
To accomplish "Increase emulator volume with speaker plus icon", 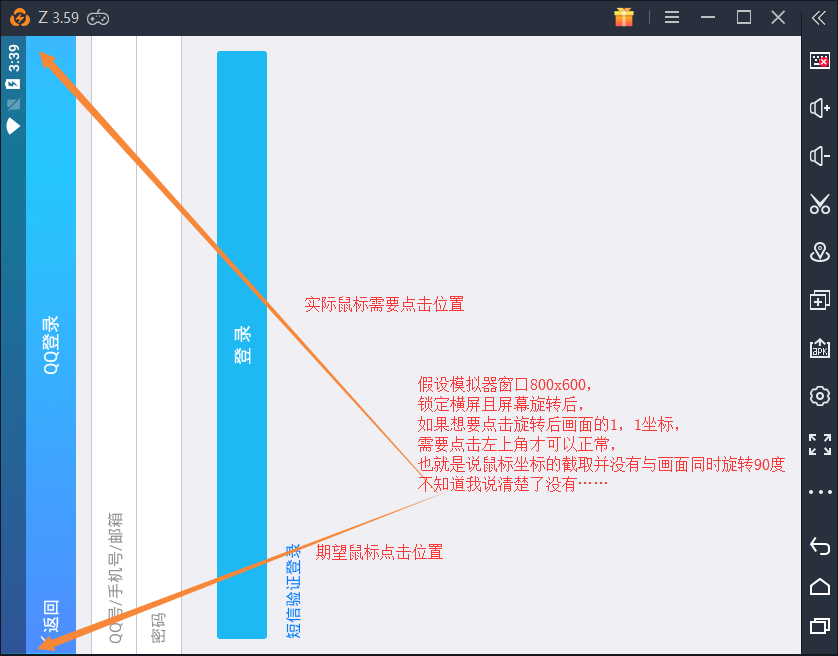I will [820, 108].
